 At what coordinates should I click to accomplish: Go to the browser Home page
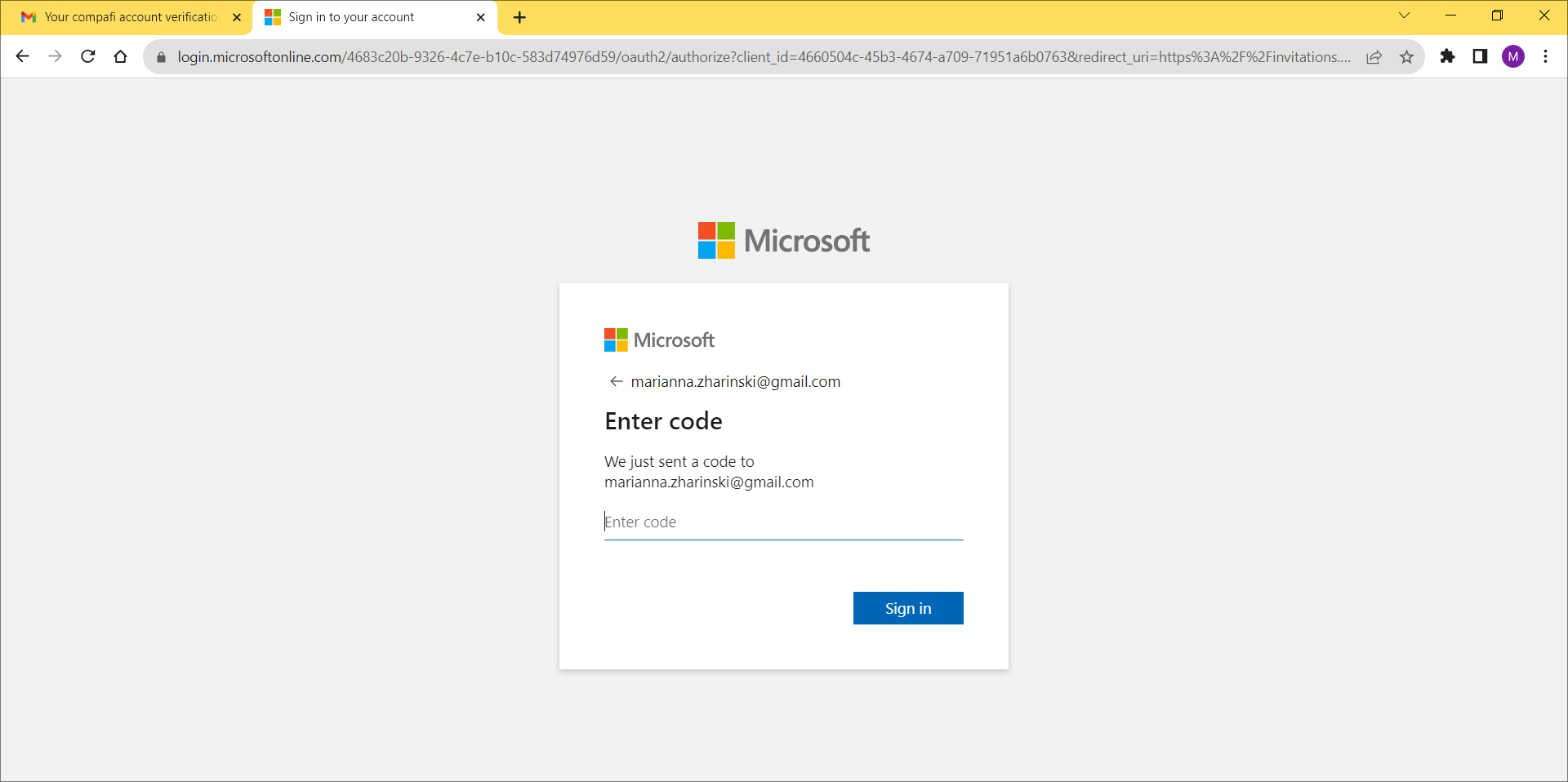(121, 56)
